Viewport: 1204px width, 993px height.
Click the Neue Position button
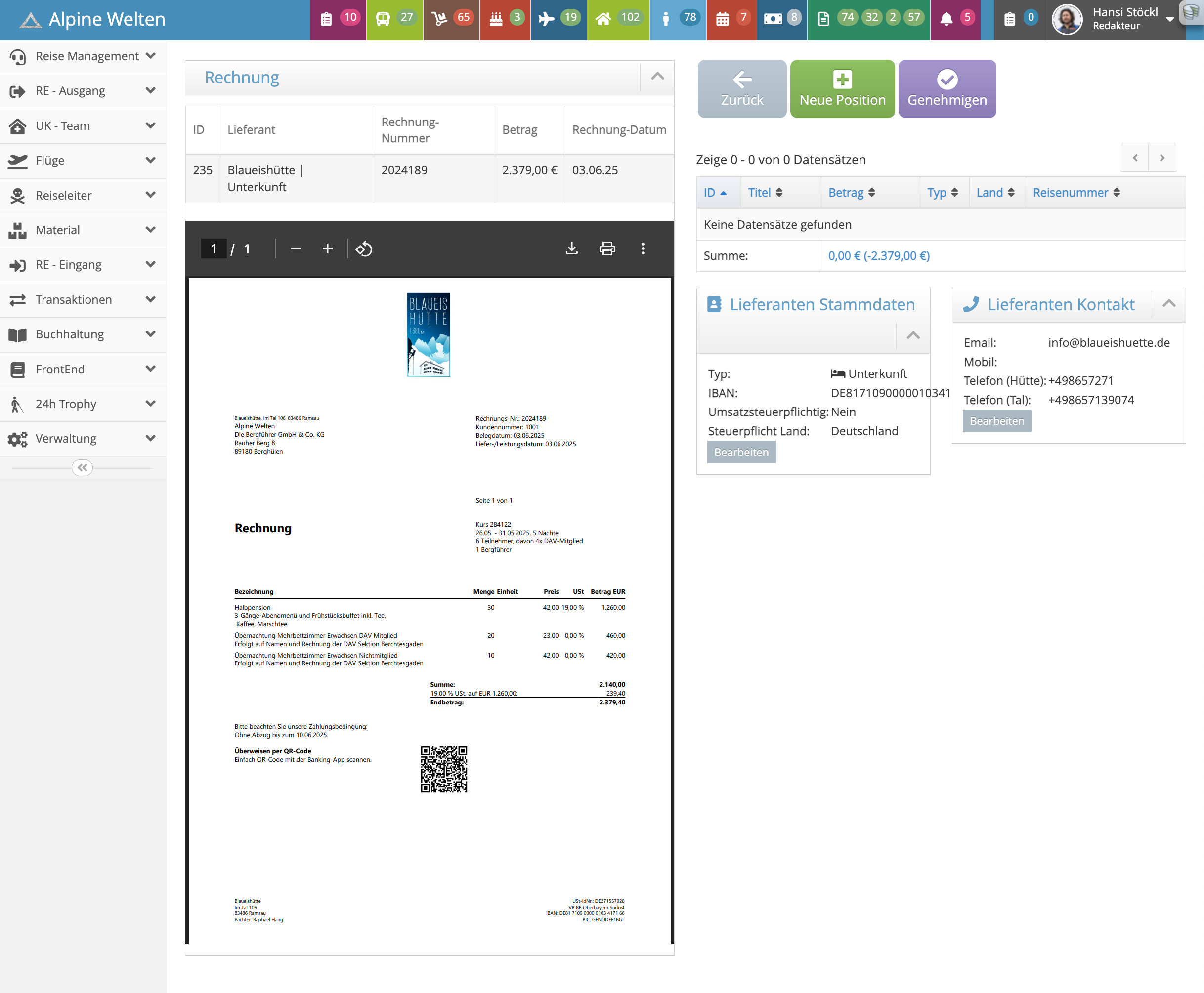click(x=842, y=88)
